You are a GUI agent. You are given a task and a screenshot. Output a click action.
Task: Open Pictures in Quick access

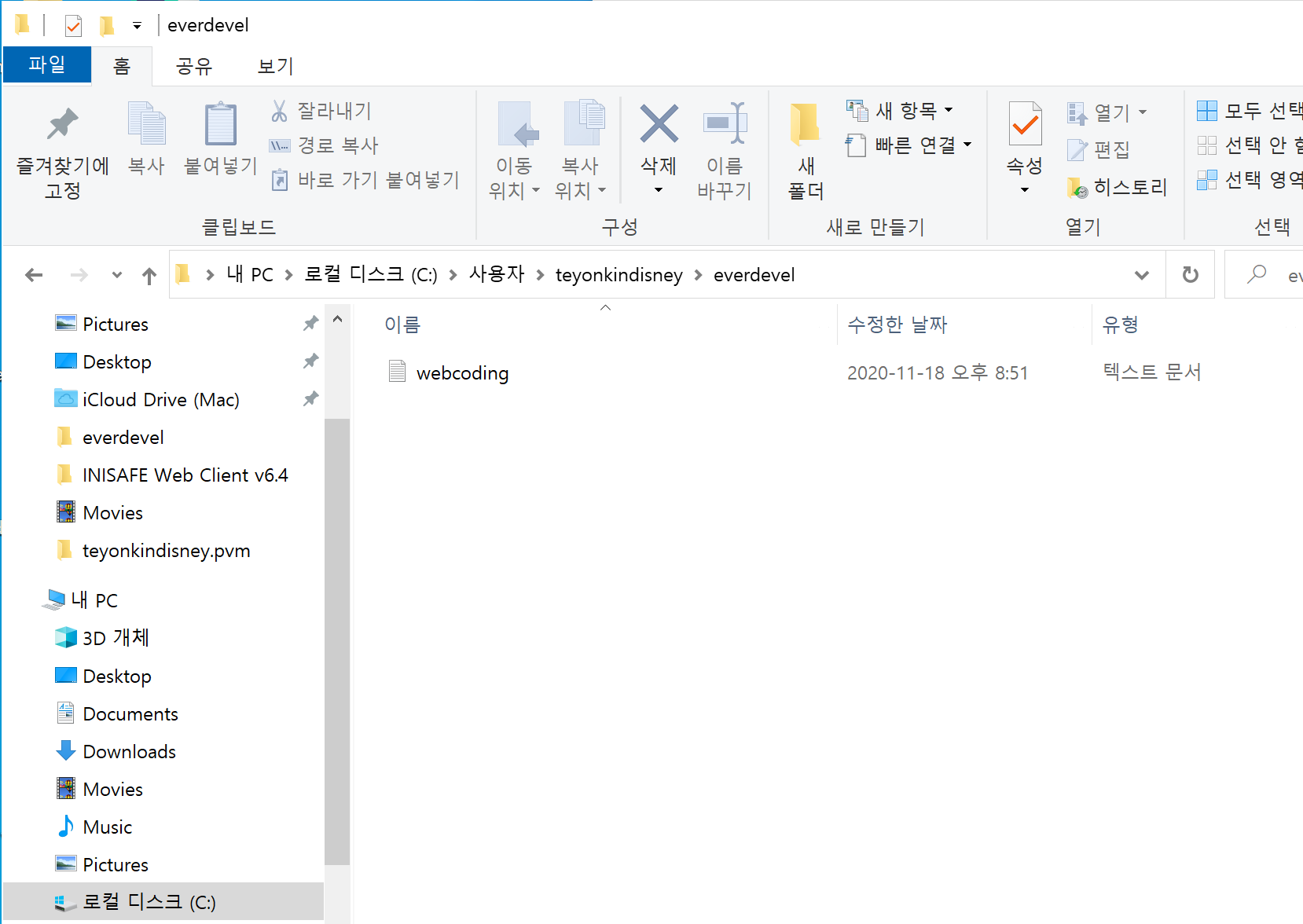(x=116, y=324)
